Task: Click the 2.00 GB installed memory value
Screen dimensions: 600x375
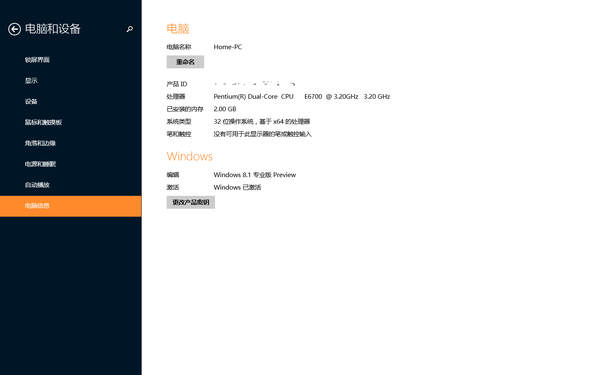Action: (225, 109)
